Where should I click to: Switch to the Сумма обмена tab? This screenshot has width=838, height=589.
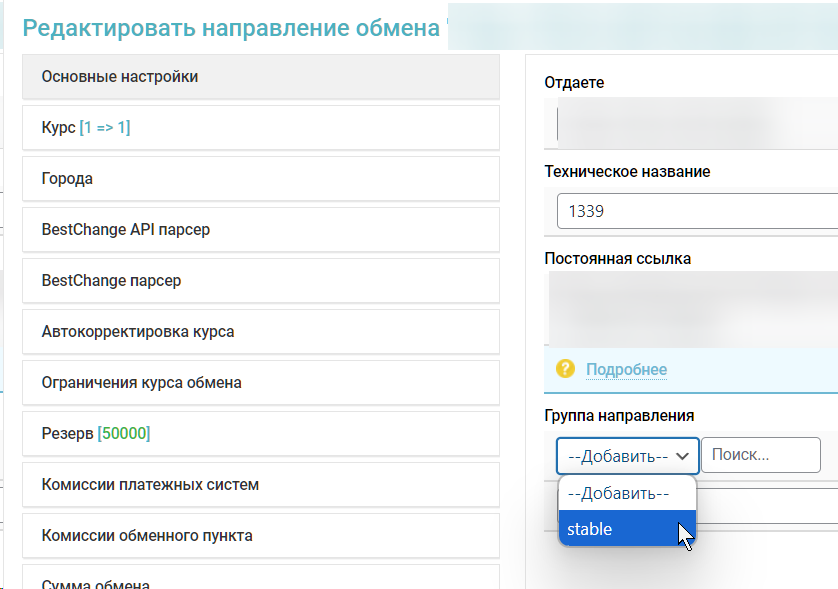point(260,582)
